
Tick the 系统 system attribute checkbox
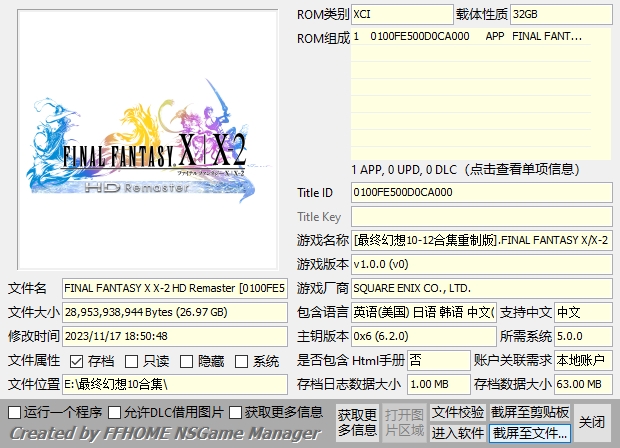241,361
